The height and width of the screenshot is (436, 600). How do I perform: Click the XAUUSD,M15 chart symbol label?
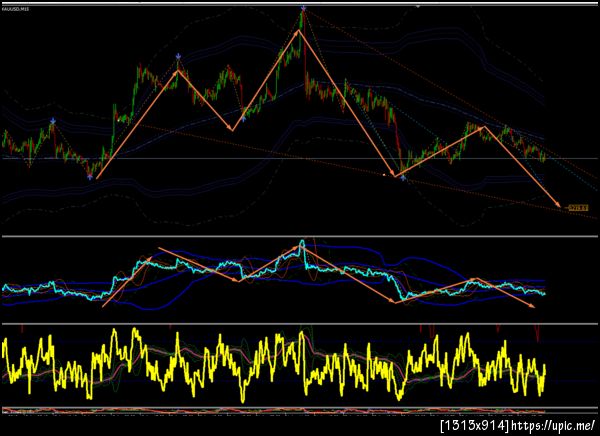(x=15, y=9)
